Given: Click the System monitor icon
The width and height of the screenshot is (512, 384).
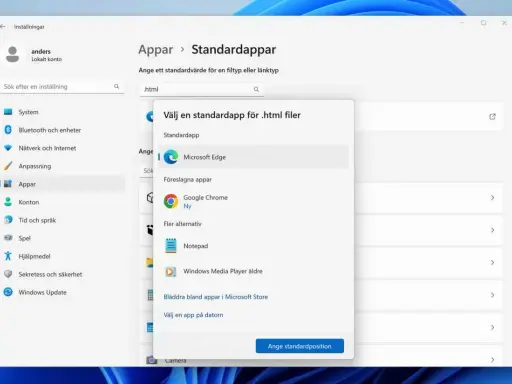Looking at the screenshot, I should click(x=8, y=112).
